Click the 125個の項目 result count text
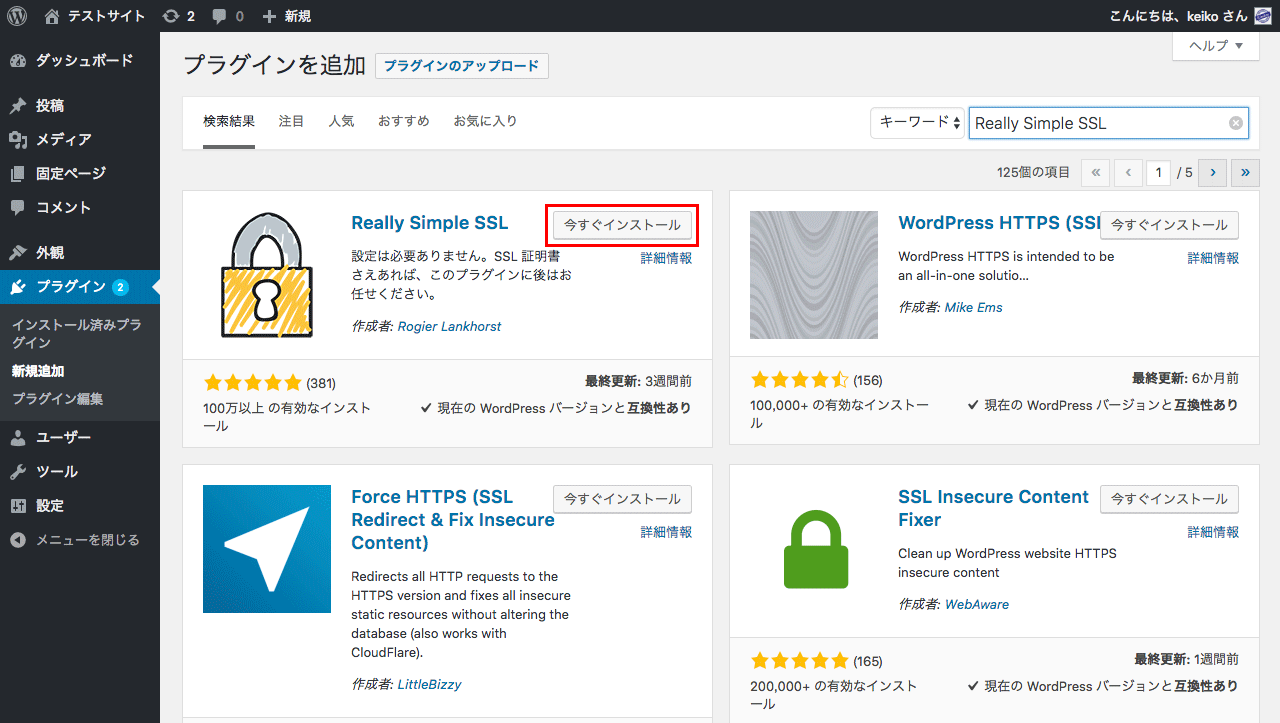This screenshot has height=723, width=1280. [x=1033, y=173]
